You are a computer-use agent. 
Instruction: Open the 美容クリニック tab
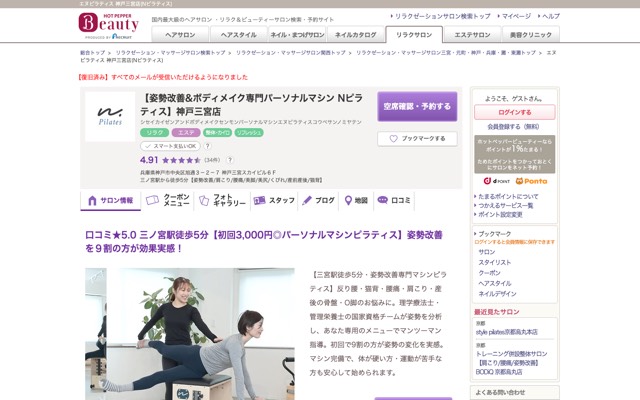pyautogui.click(x=531, y=35)
